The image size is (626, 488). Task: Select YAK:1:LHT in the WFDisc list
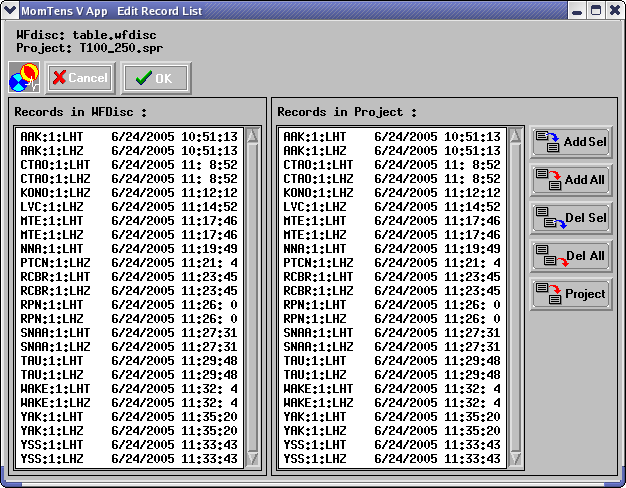point(129,417)
